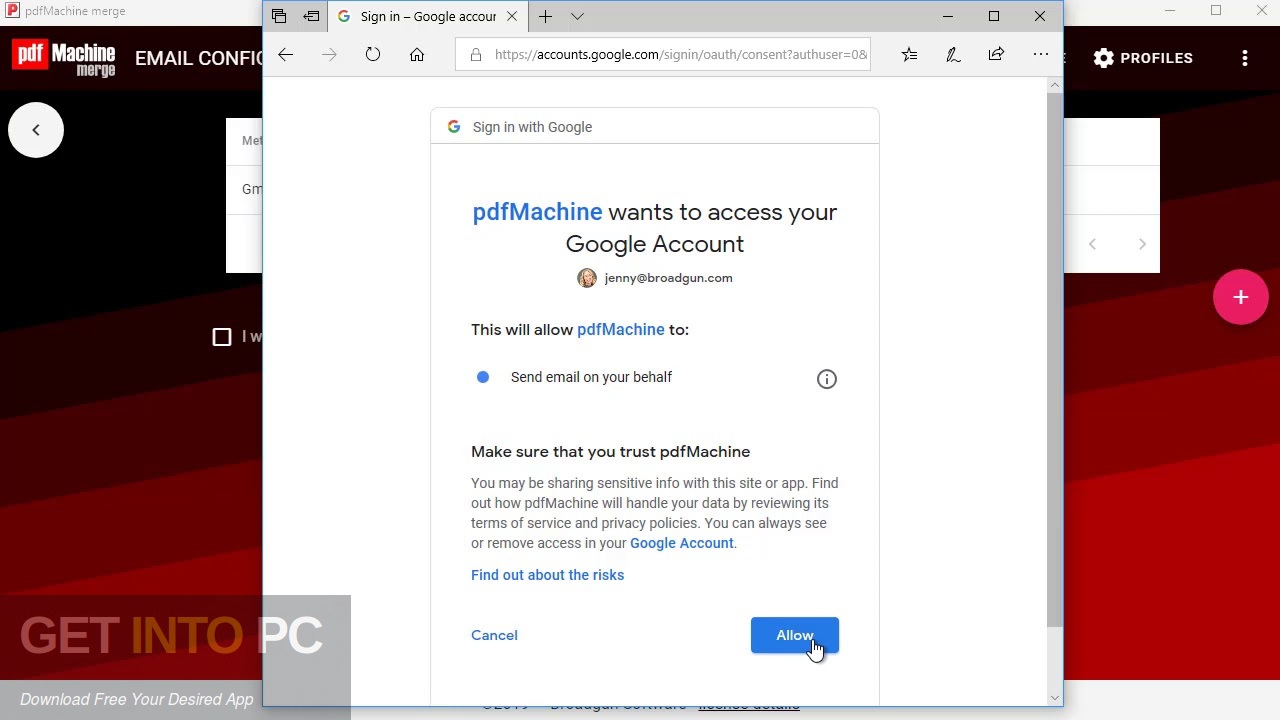1280x720 pixels.
Task: Go to the next page of the pdfMachine table
Action: tap(1142, 244)
